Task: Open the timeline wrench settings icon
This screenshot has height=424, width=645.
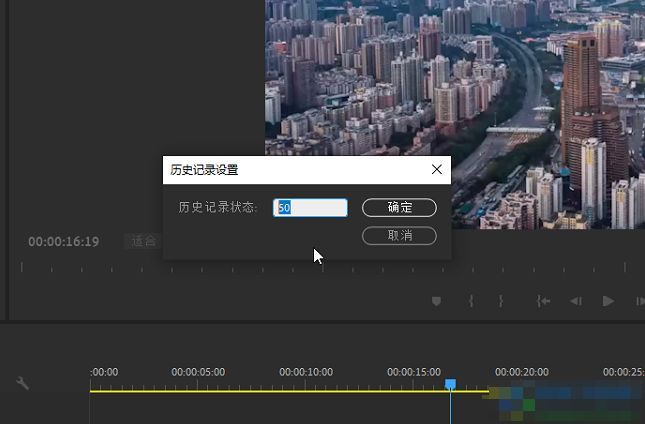Action: click(x=23, y=383)
